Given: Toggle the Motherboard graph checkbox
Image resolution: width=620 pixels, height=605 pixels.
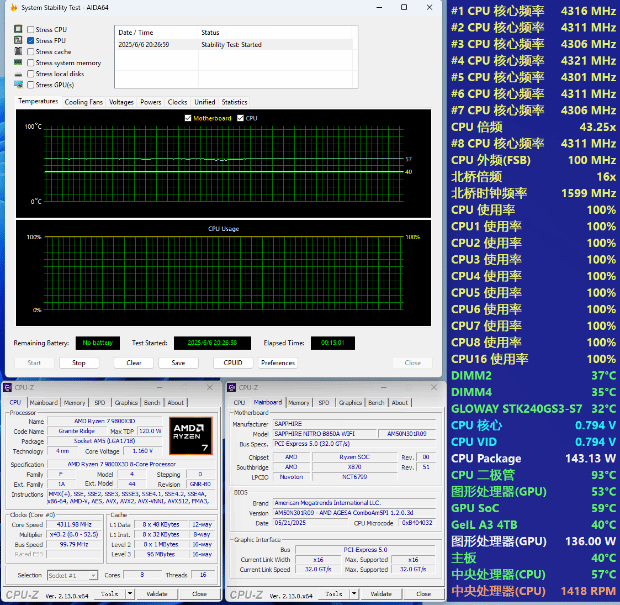Looking at the screenshot, I should pos(188,118).
